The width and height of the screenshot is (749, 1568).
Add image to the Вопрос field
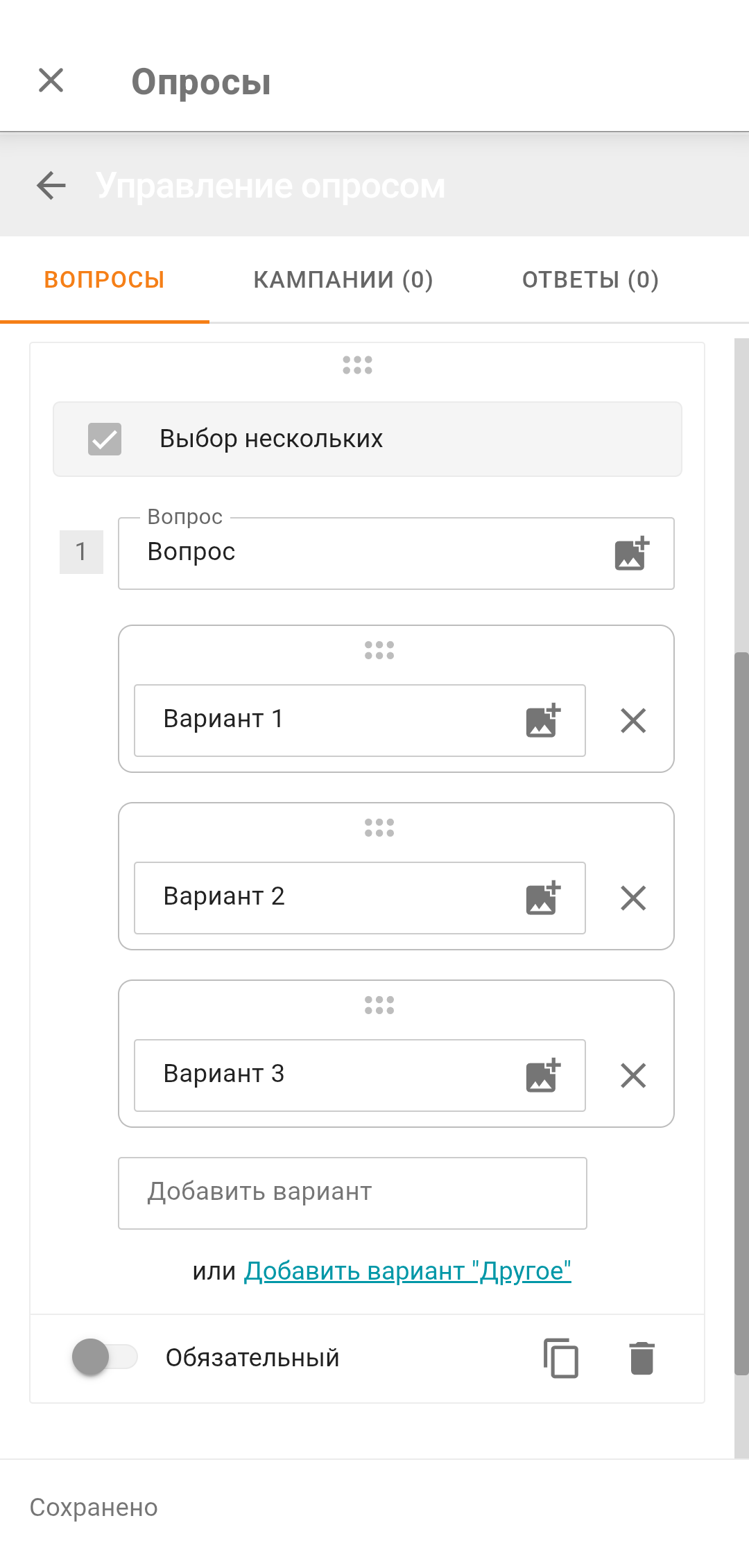pos(632,553)
